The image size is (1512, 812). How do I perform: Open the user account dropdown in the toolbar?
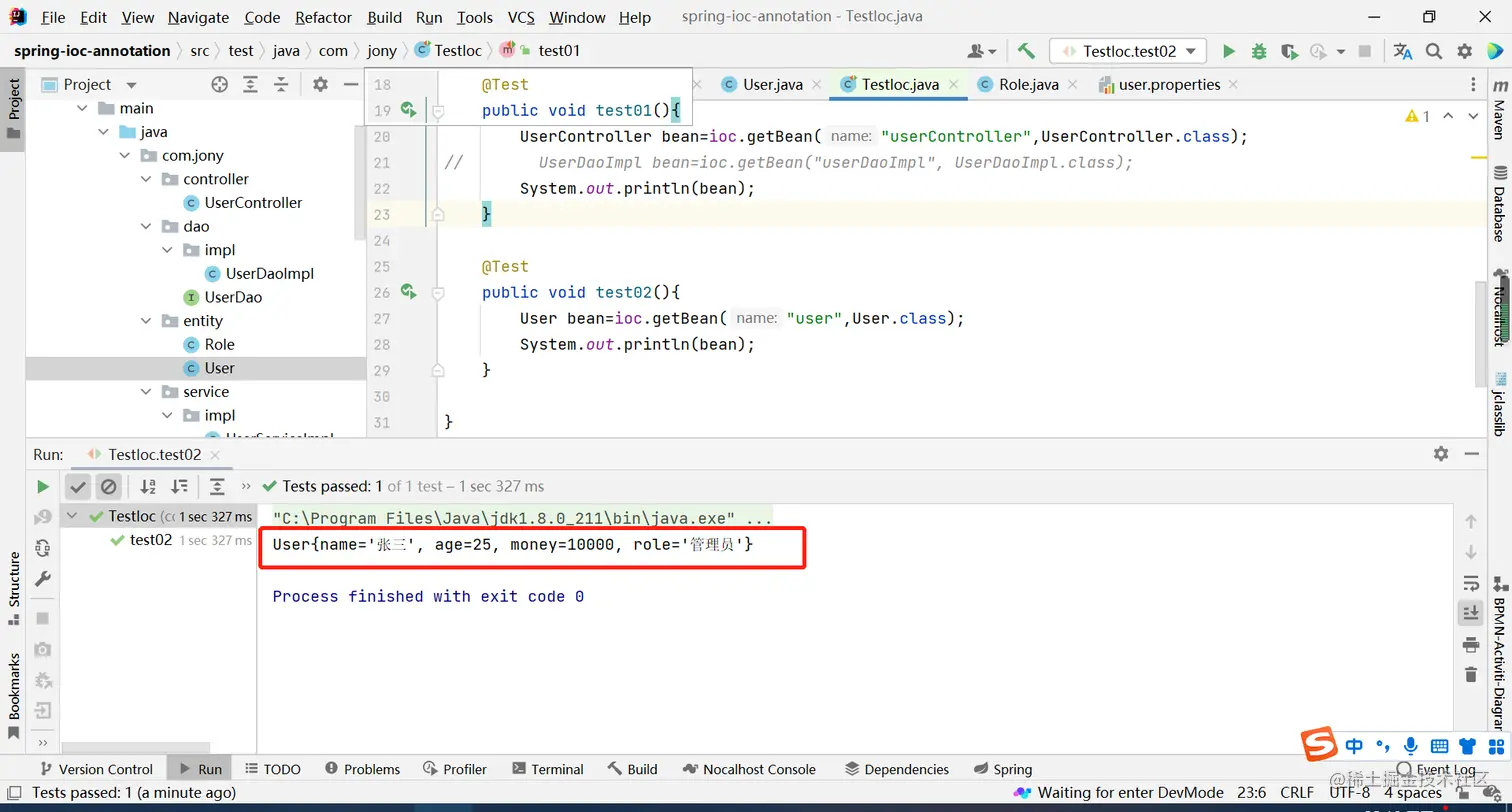(x=982, y=51)
